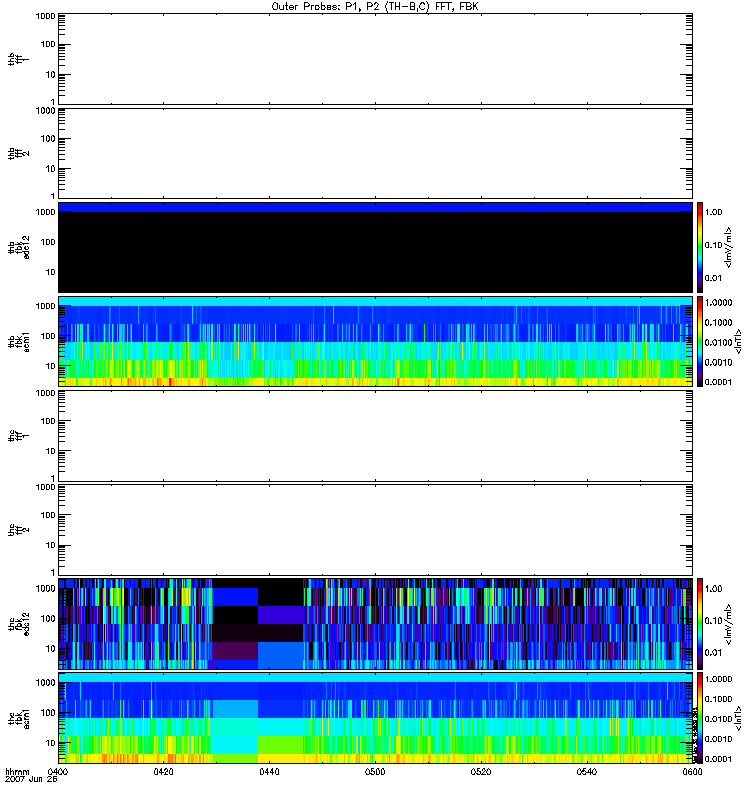Click the "0.0010" label on thc scm1 color bar
Image resolution: width=750 pixels, height=800 pixels.
[718, 739]
